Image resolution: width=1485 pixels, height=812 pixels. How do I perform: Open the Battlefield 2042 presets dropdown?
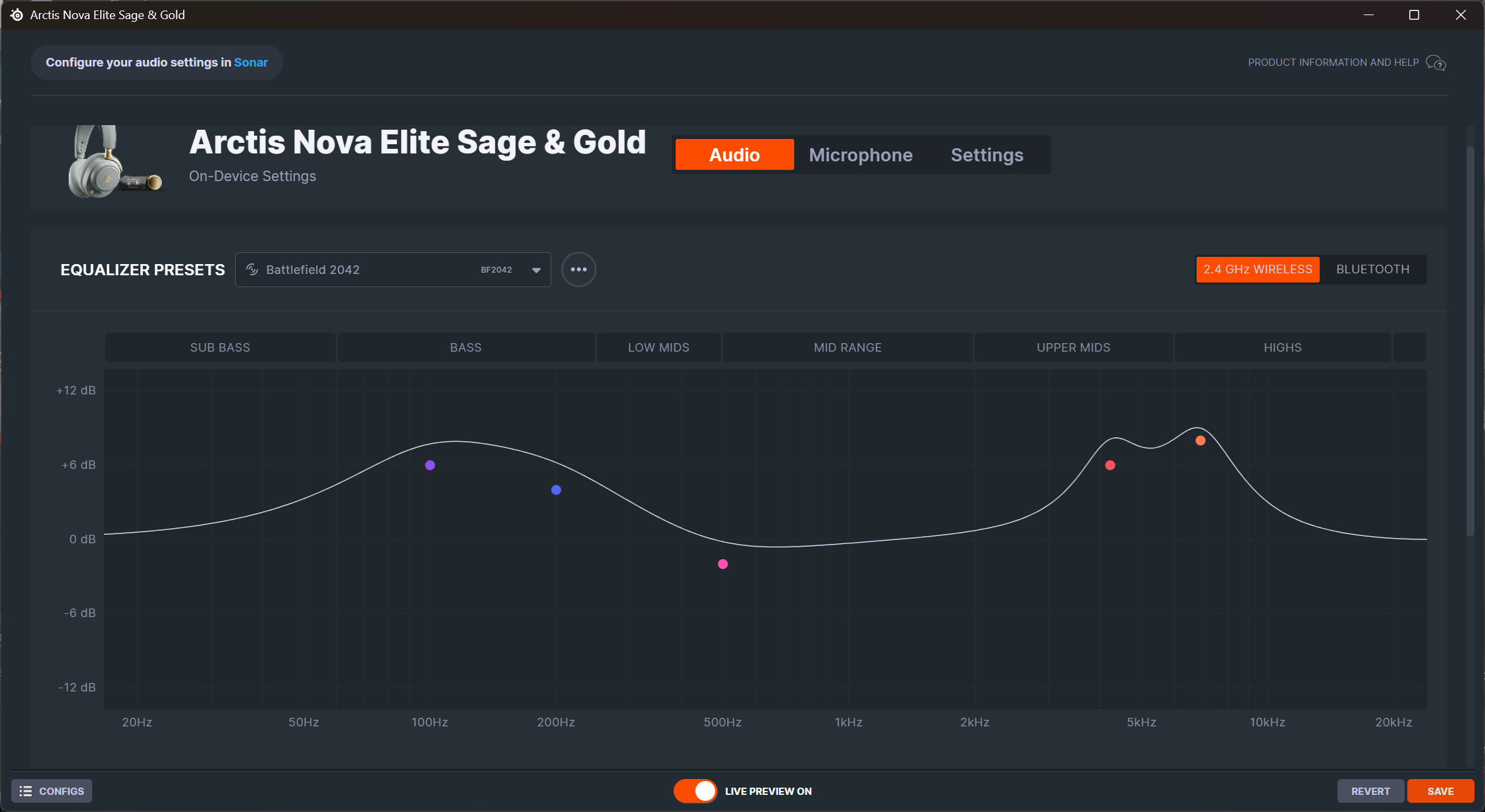(392, 269)
